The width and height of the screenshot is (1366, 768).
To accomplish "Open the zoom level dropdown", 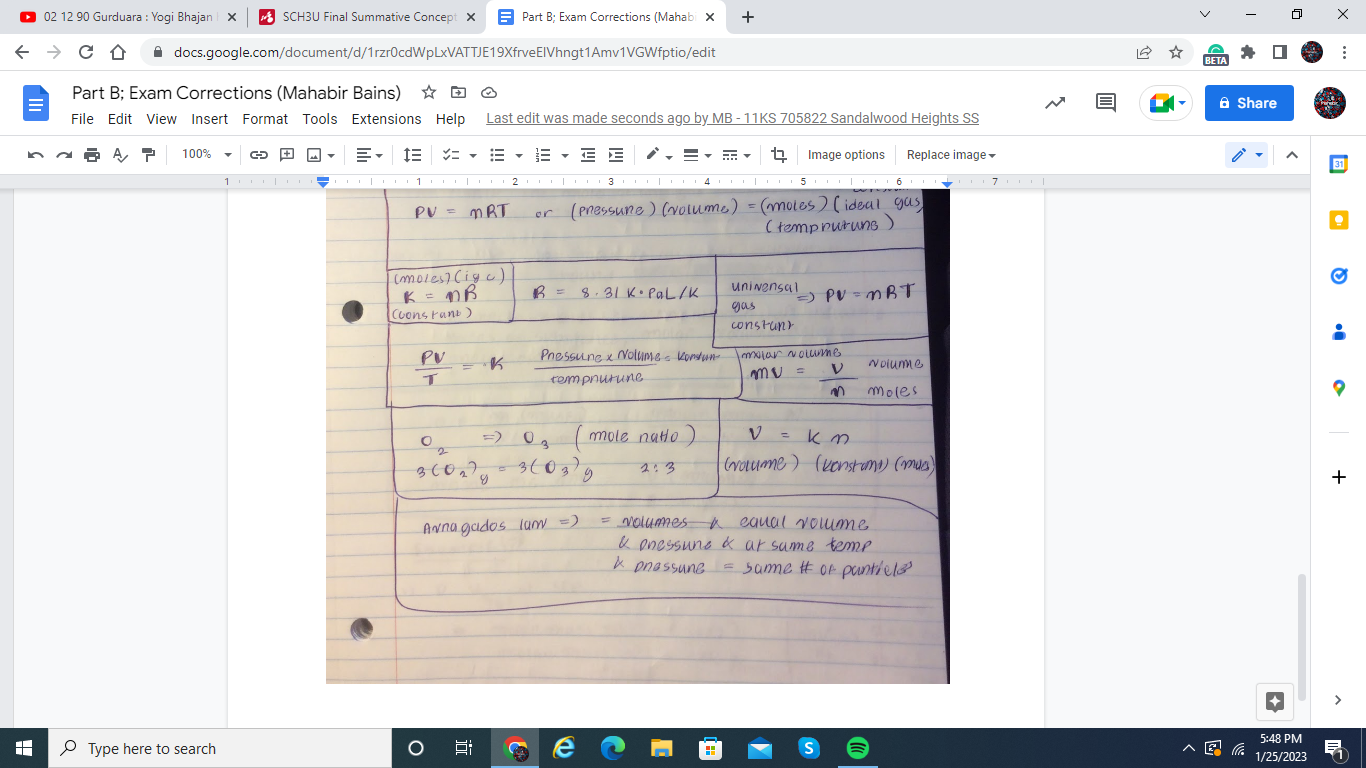I will point(205,155).
